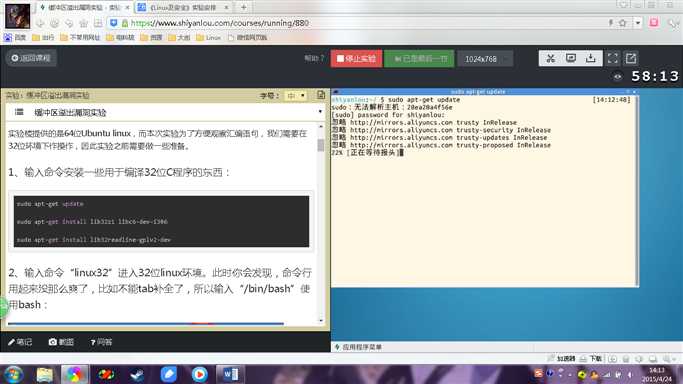Open the 百度 bookmark
Viewport: 683px width, 384px height.
pyautogui.click(x=15, y=37)
